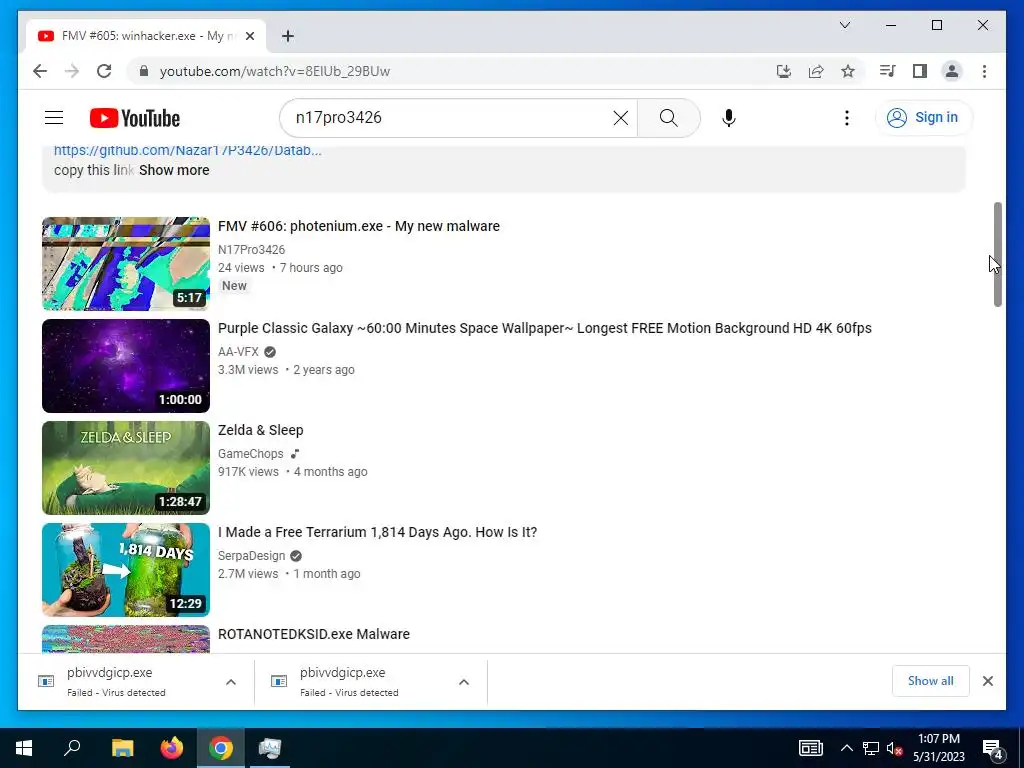
Task: Open YouTube settings three-dot menu
Action: point(846,118)
